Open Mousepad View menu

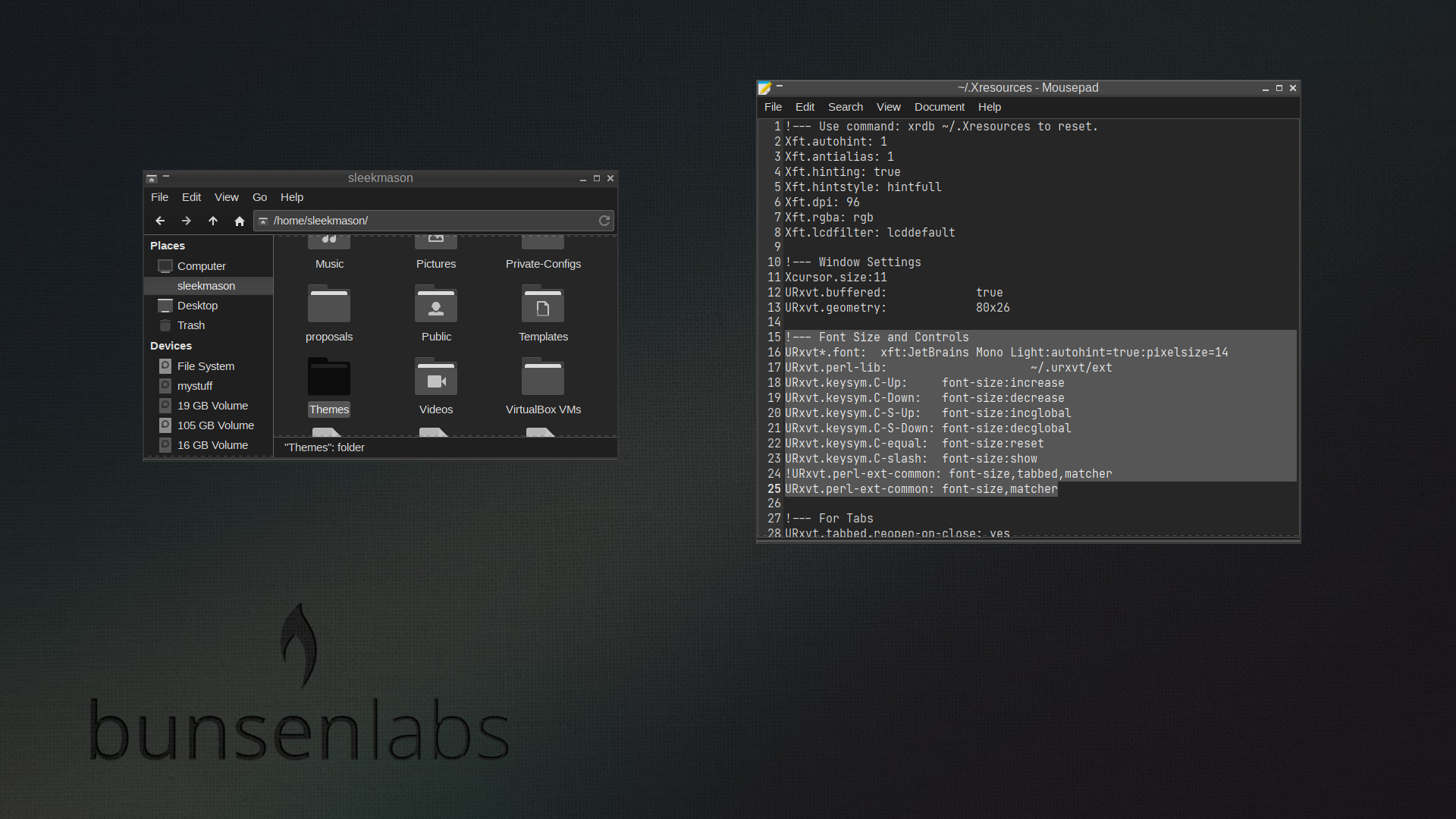tap(889, 107)
